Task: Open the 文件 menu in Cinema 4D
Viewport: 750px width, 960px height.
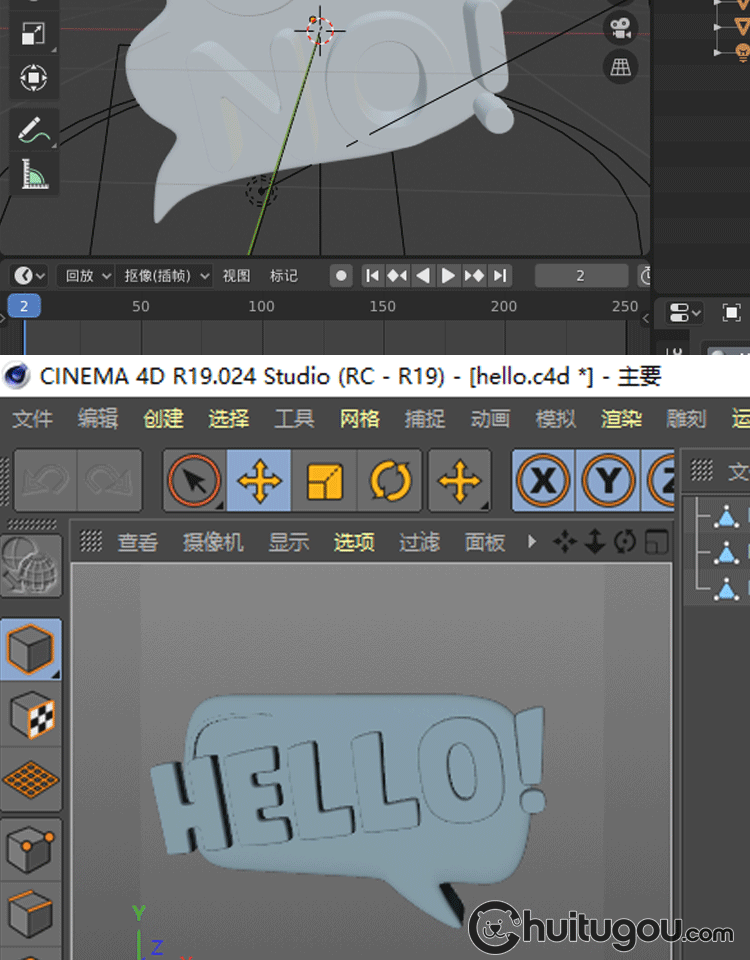Action: (x=32, y=419)
